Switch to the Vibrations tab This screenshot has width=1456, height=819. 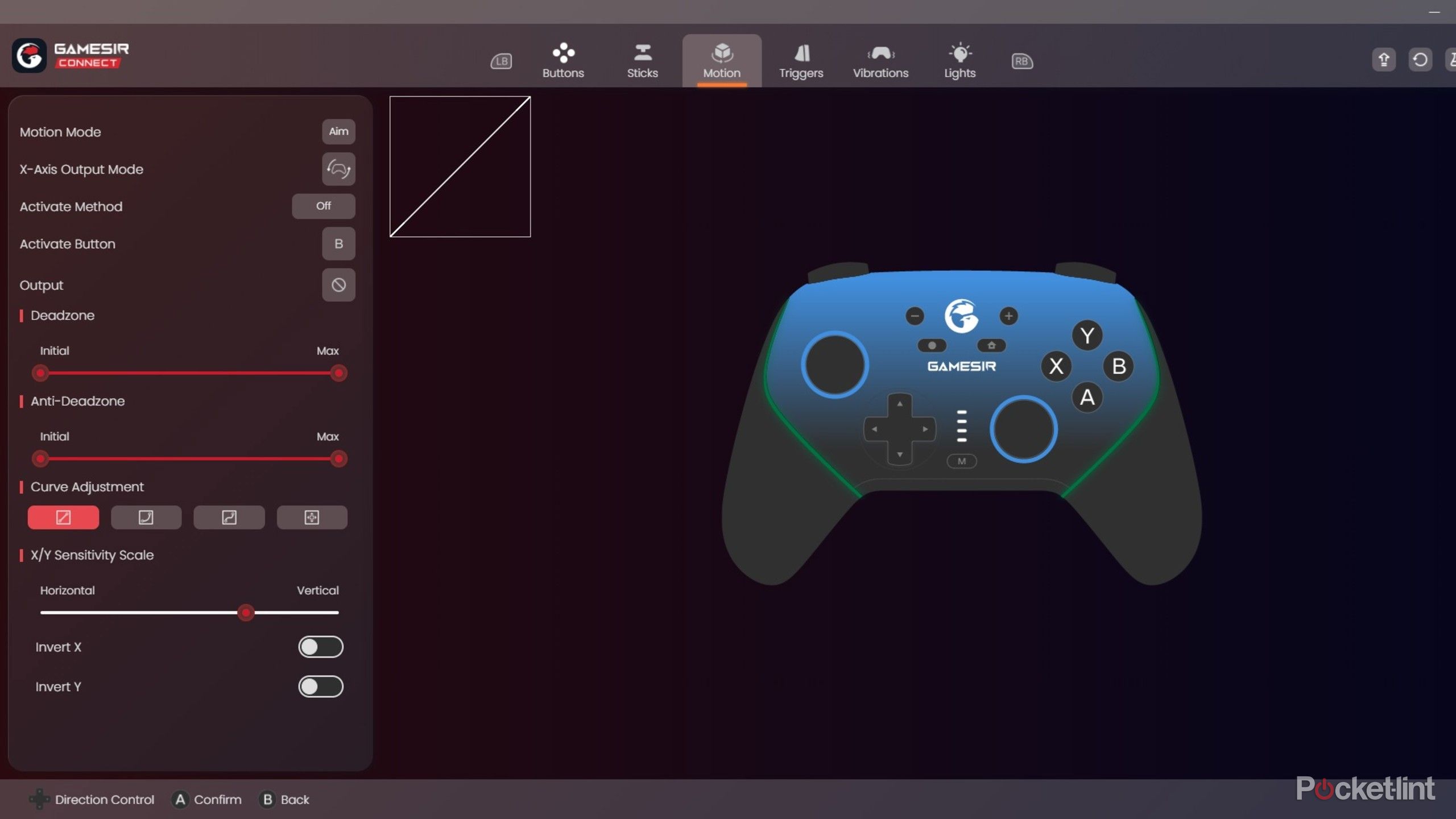[x=880, y=61]
